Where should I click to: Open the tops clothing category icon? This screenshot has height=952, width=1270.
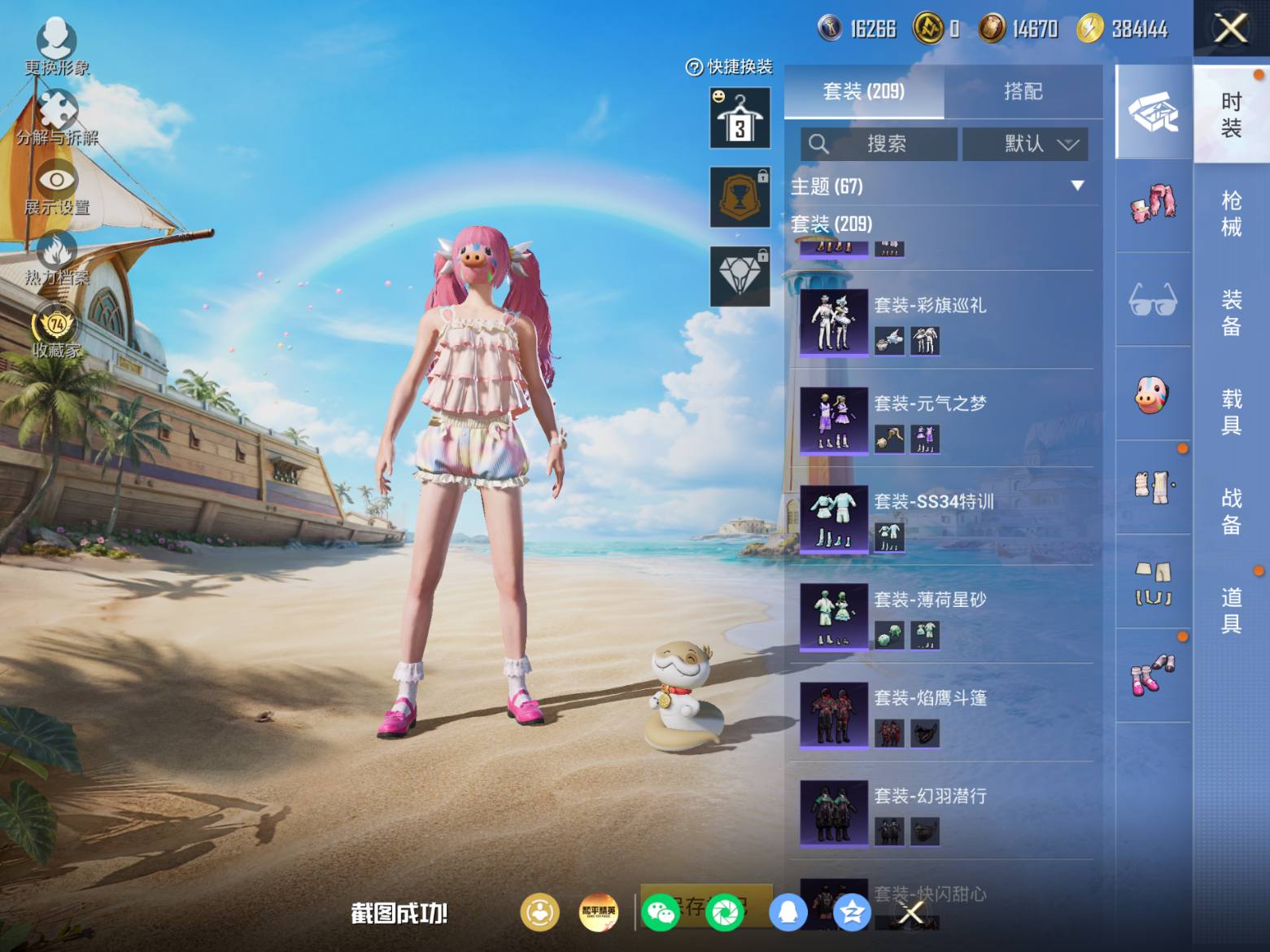(x=1153, y=487)
